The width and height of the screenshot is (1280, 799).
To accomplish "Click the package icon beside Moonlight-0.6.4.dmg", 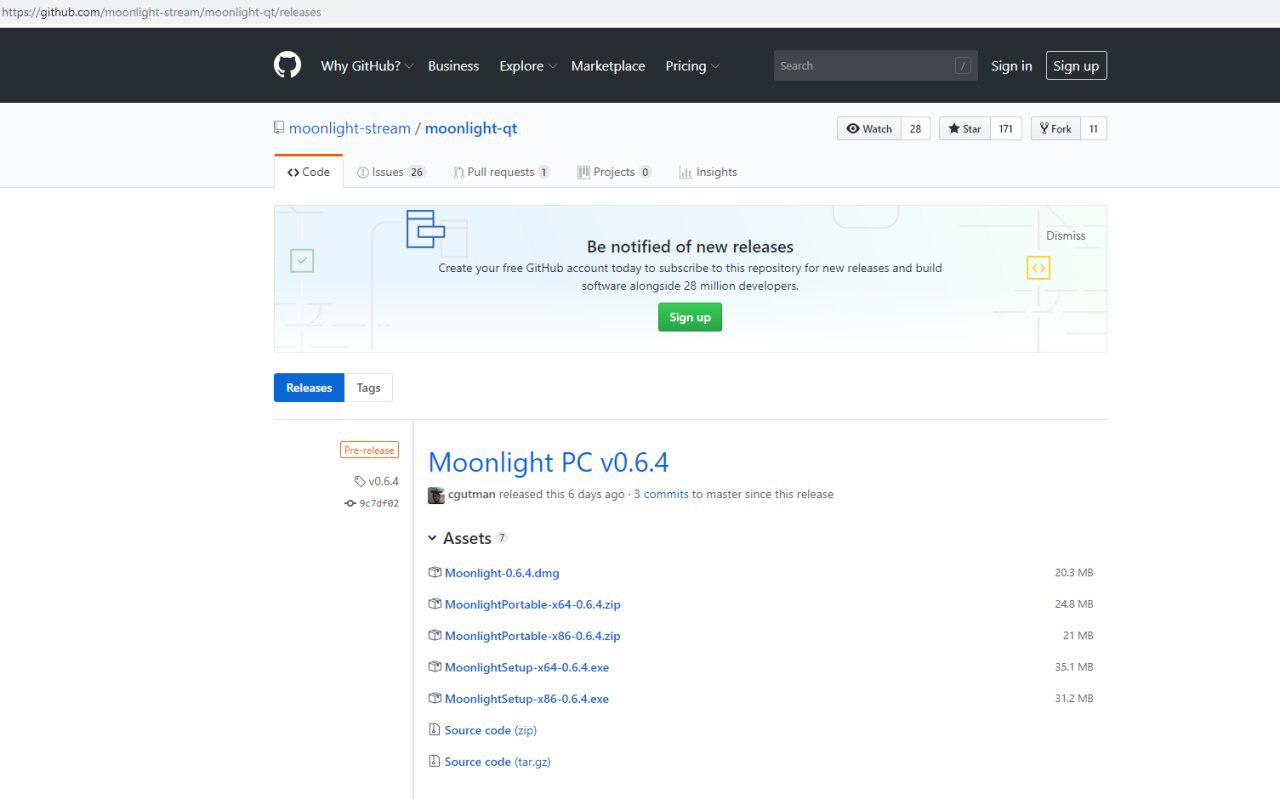I will [435, 573].
